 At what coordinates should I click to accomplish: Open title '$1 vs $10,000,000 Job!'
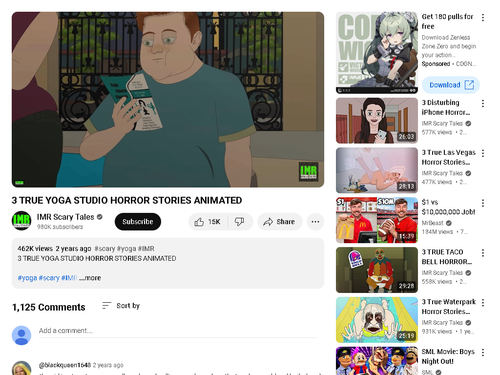pos(448,207)
